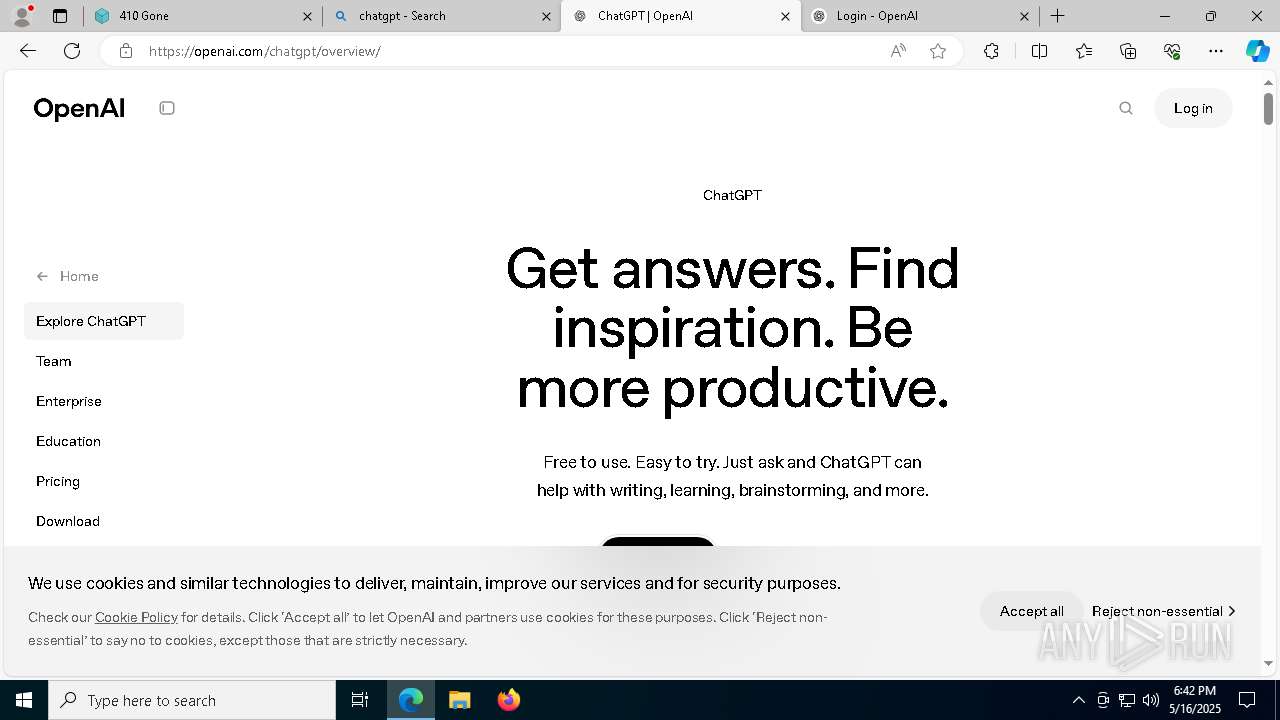Open network icon in tray
The height and width of the screenshot is (720, 1280).
click(1127, 700)
